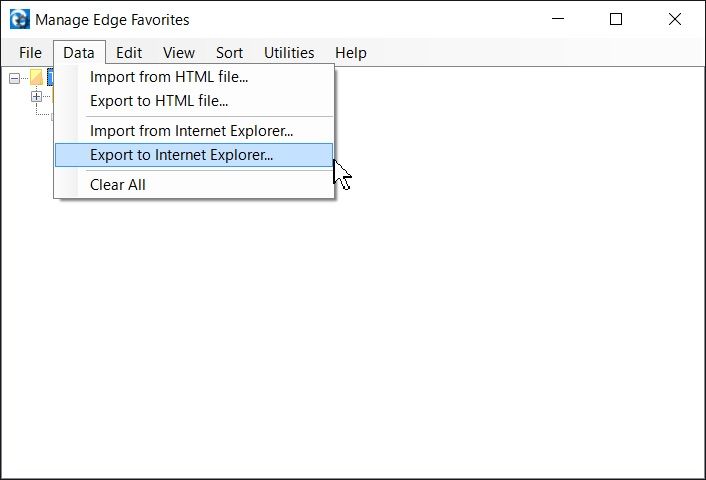Choose Clear All in Data menu
706x480 pixels.
click(194, 185)
